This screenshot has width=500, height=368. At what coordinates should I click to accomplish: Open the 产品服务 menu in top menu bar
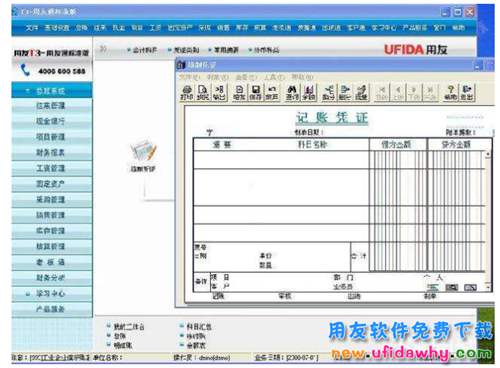[414, 28]
